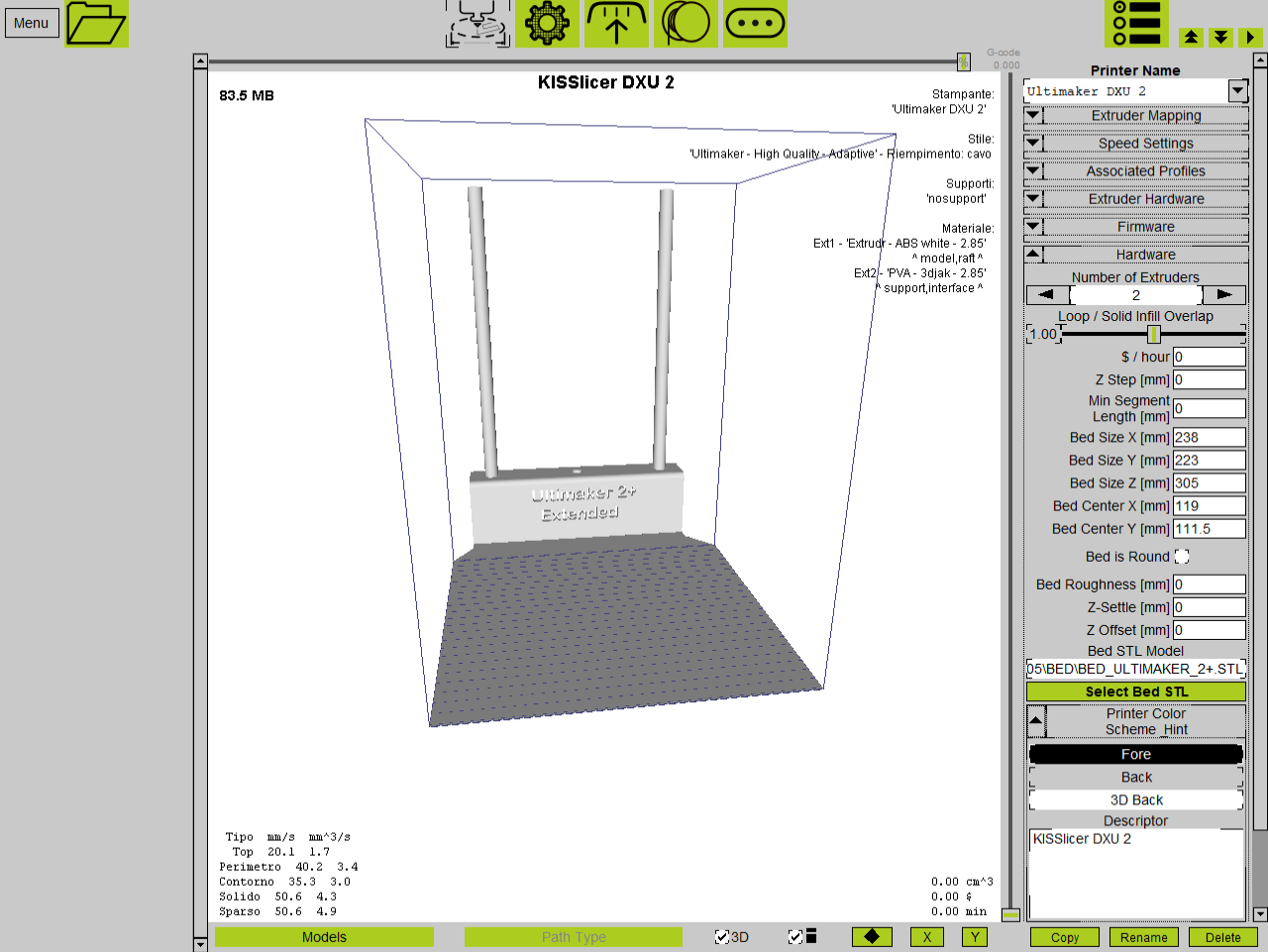Click the Z Offset input field

click(x=1210, y=630)
